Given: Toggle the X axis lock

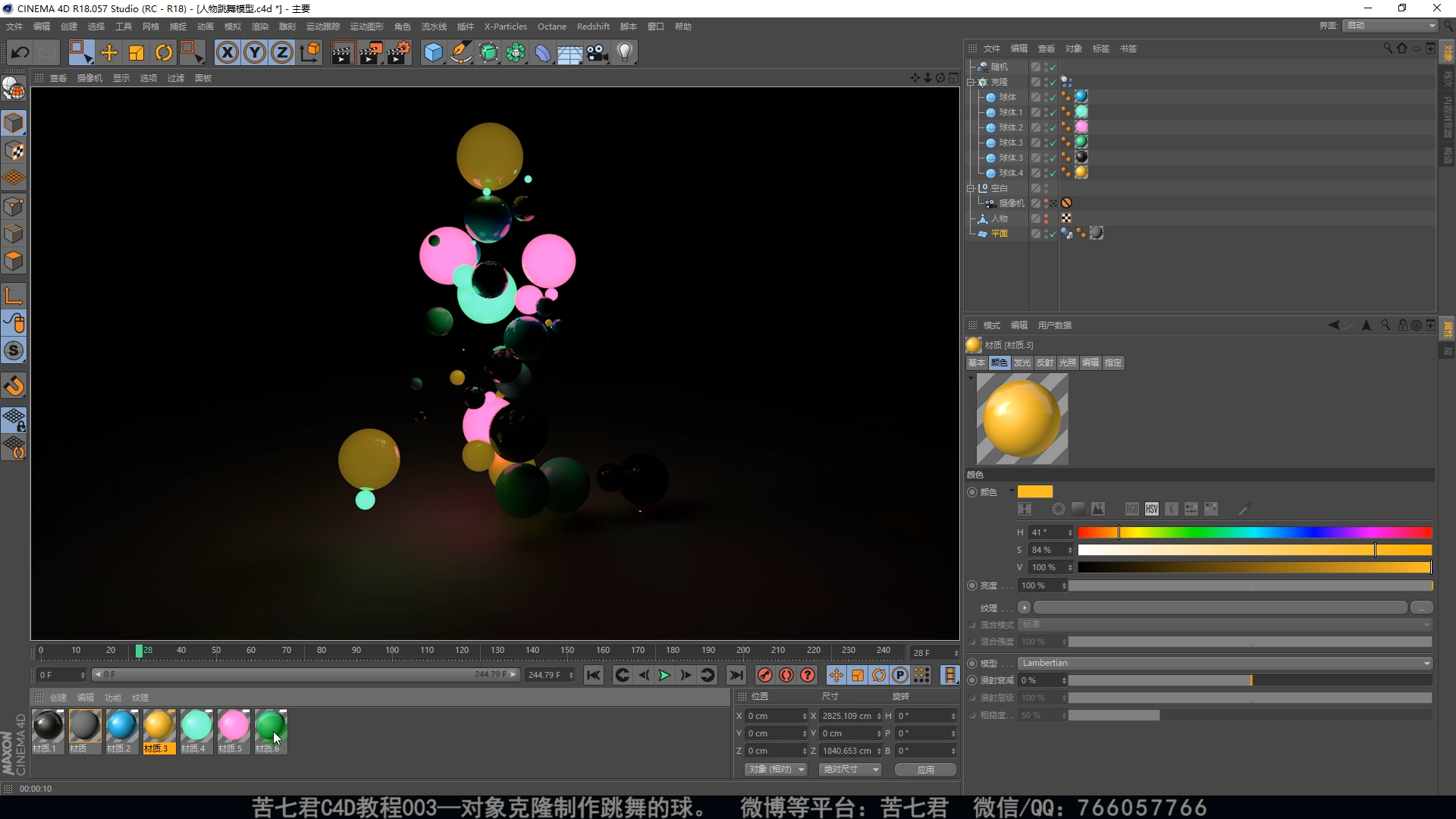Looking at the screenshot, I should [x=227, y=52].
